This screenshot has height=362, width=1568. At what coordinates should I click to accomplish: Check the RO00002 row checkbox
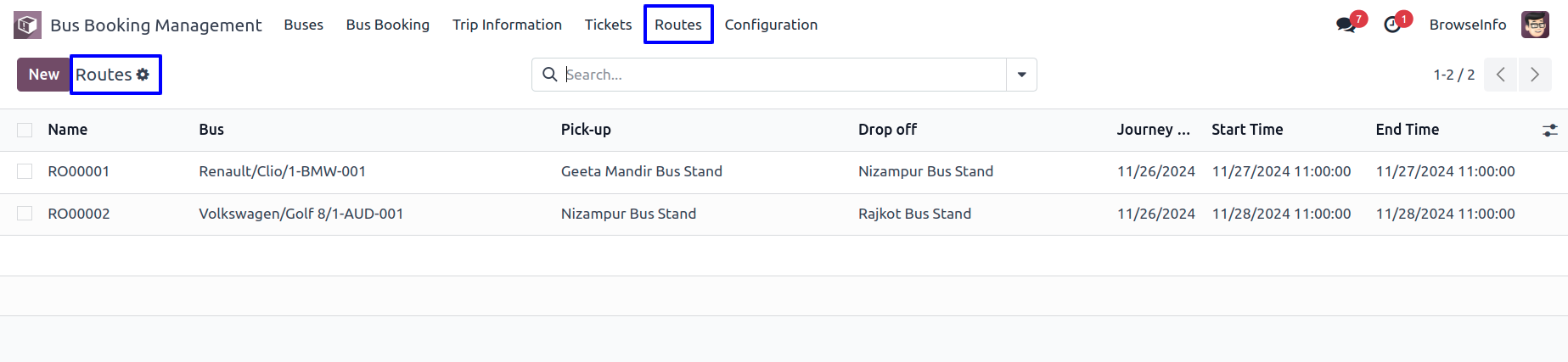coord(25,214)
